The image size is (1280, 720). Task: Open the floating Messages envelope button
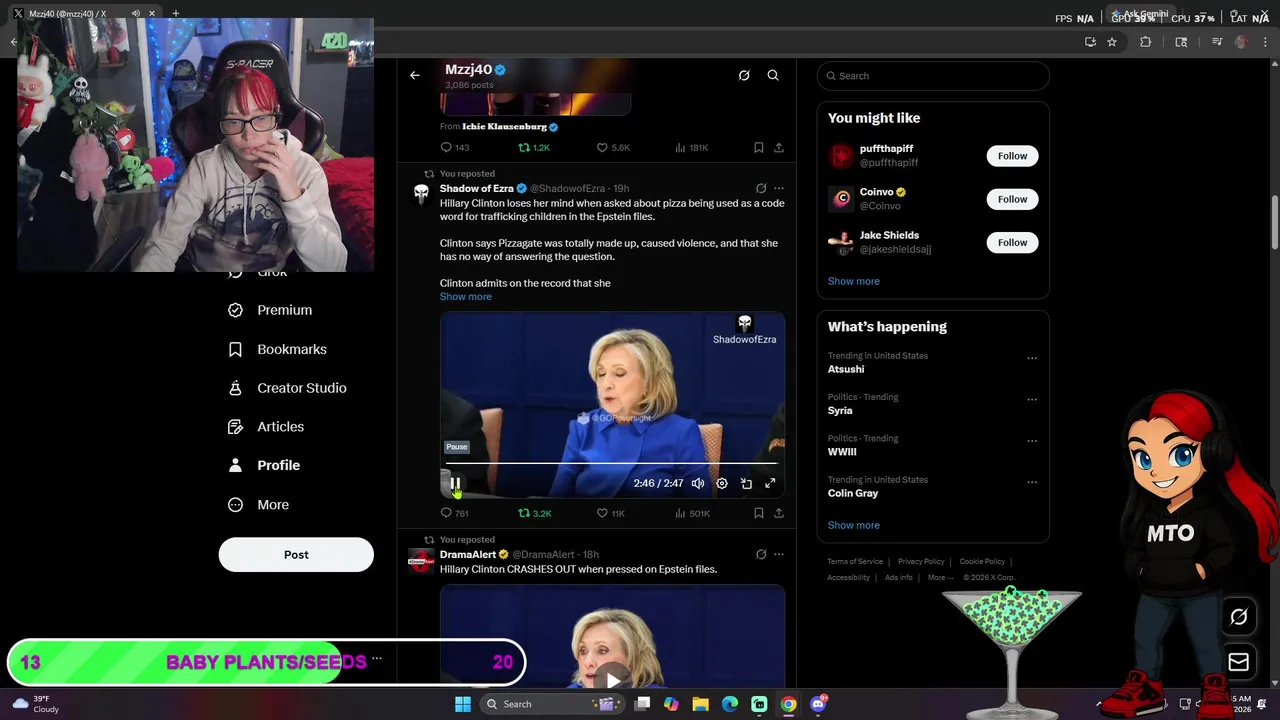tap(1239, 662)
